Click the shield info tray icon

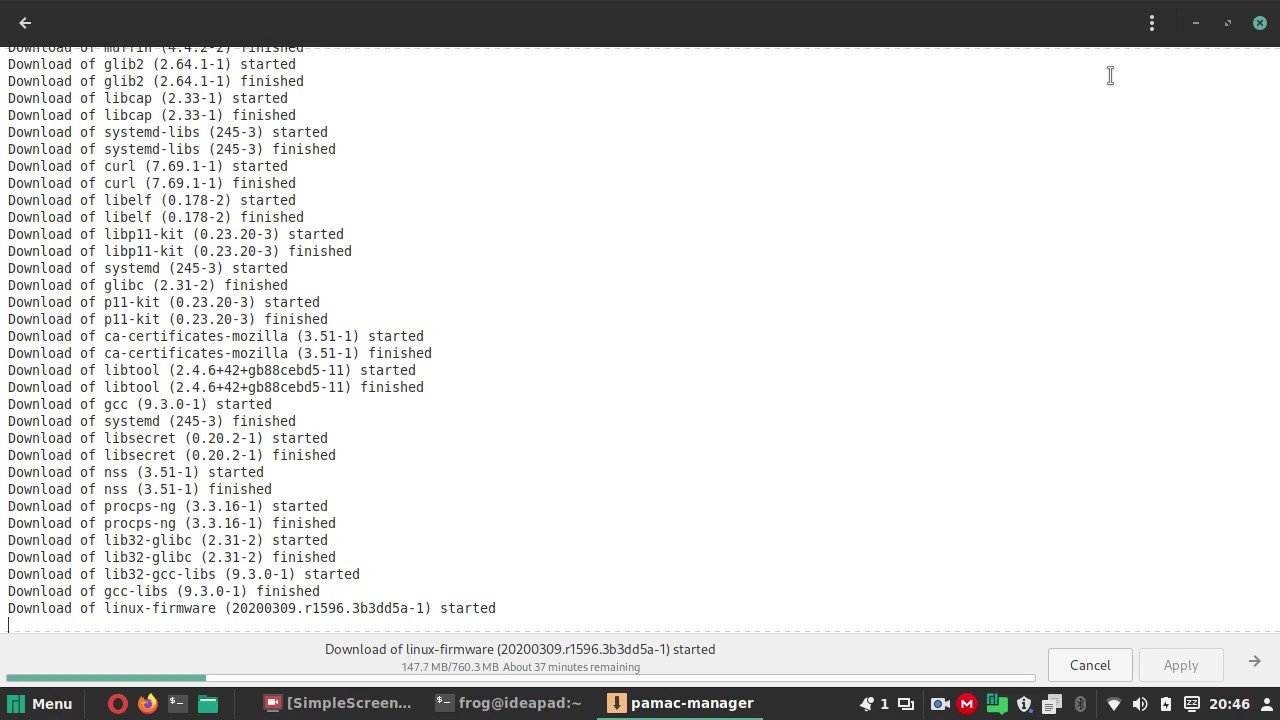coord(1025,705)
